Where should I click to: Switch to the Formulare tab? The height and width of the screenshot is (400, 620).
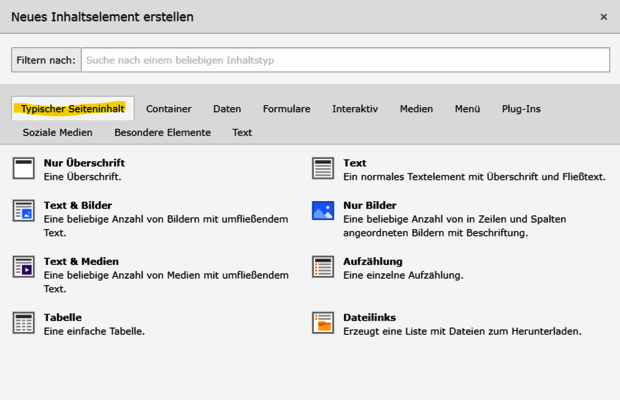pyautogui.click(x=286, y=108)
